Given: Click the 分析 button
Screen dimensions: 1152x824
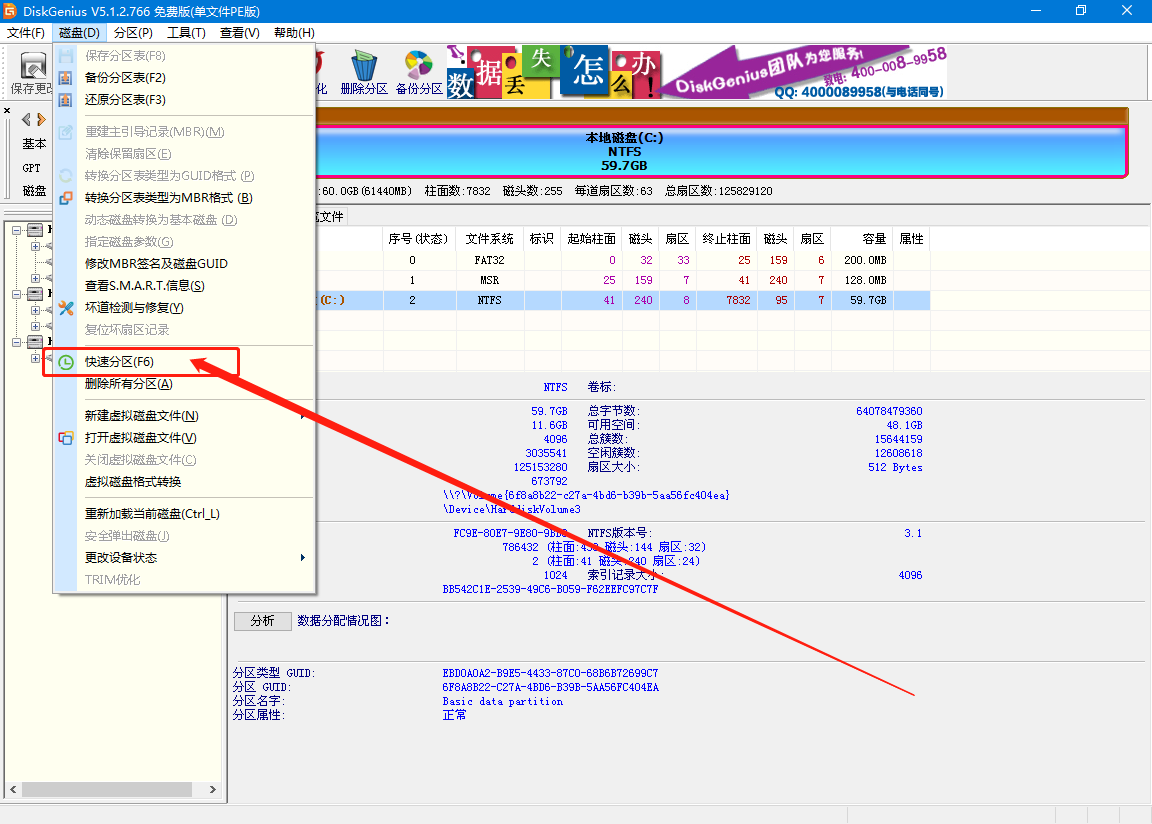Looking at the screenshot, I should coord(262,621).
